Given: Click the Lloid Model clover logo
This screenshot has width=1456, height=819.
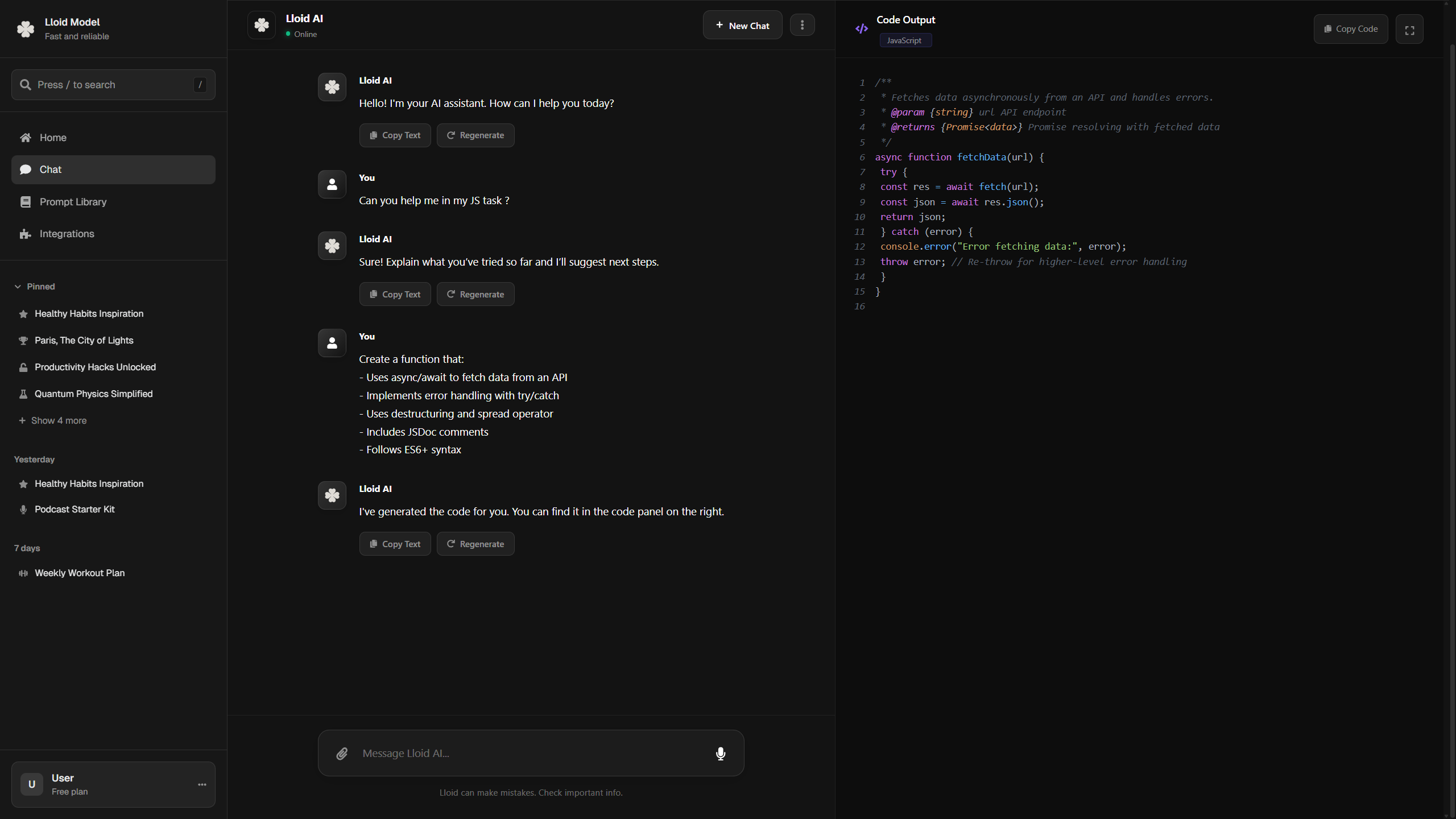Looking at the screenshot, I should pos(26,29).
